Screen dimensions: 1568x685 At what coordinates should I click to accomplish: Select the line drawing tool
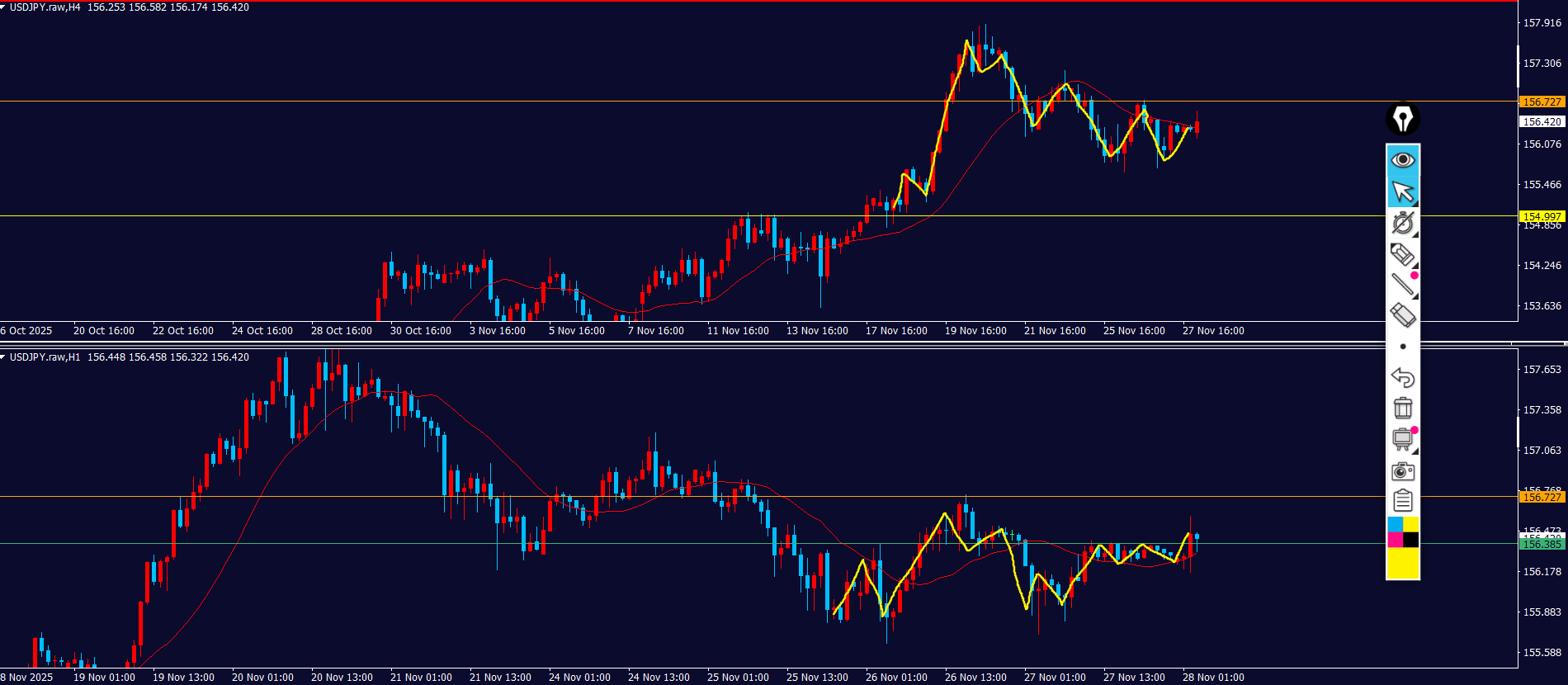tap(1402, 285)
